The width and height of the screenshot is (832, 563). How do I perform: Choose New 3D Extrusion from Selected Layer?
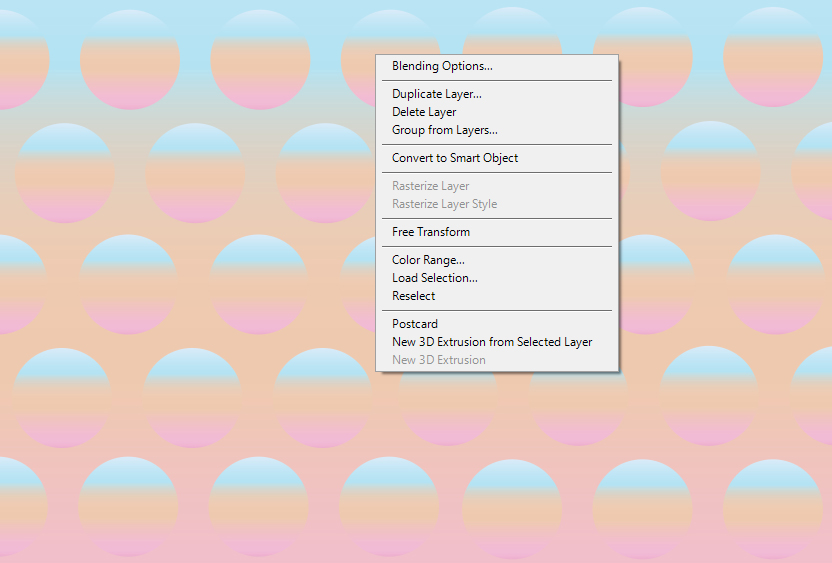coord(497,342)
